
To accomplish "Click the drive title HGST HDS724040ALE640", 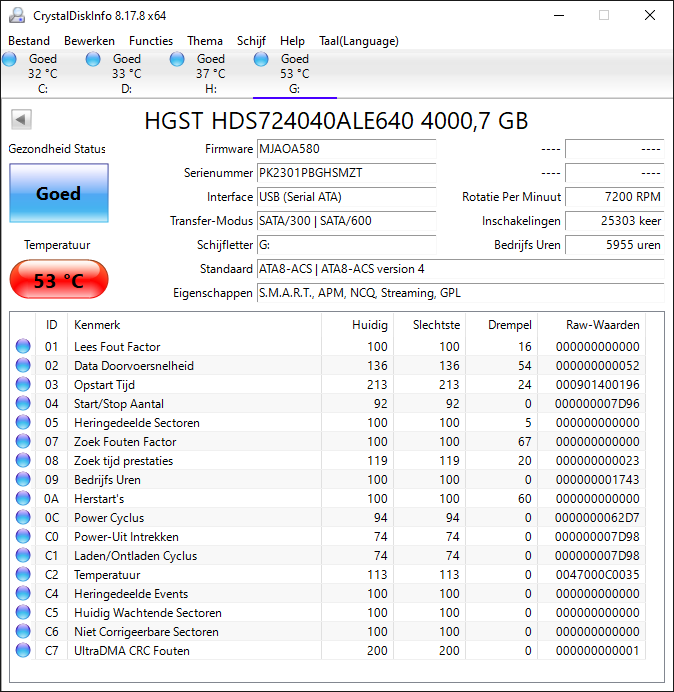I will click(336, 120).
